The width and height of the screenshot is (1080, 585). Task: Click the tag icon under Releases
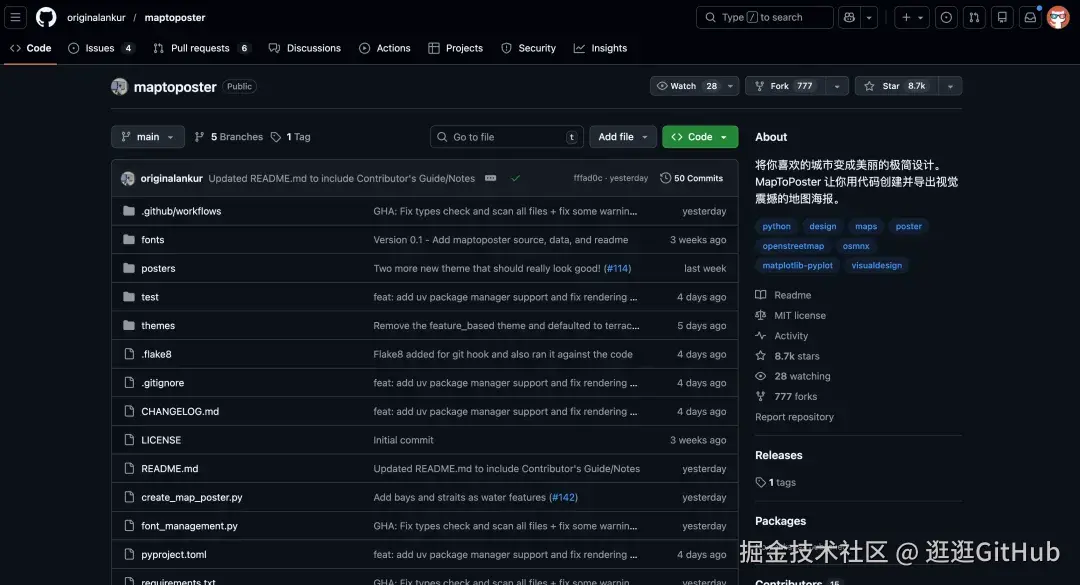point(760,482)
